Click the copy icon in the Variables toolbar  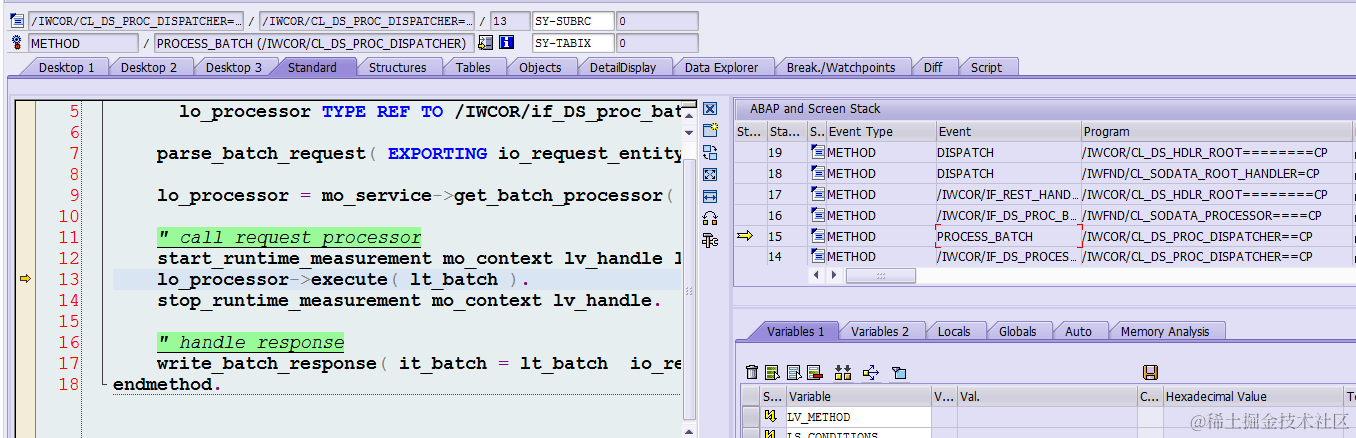point(899,373)
